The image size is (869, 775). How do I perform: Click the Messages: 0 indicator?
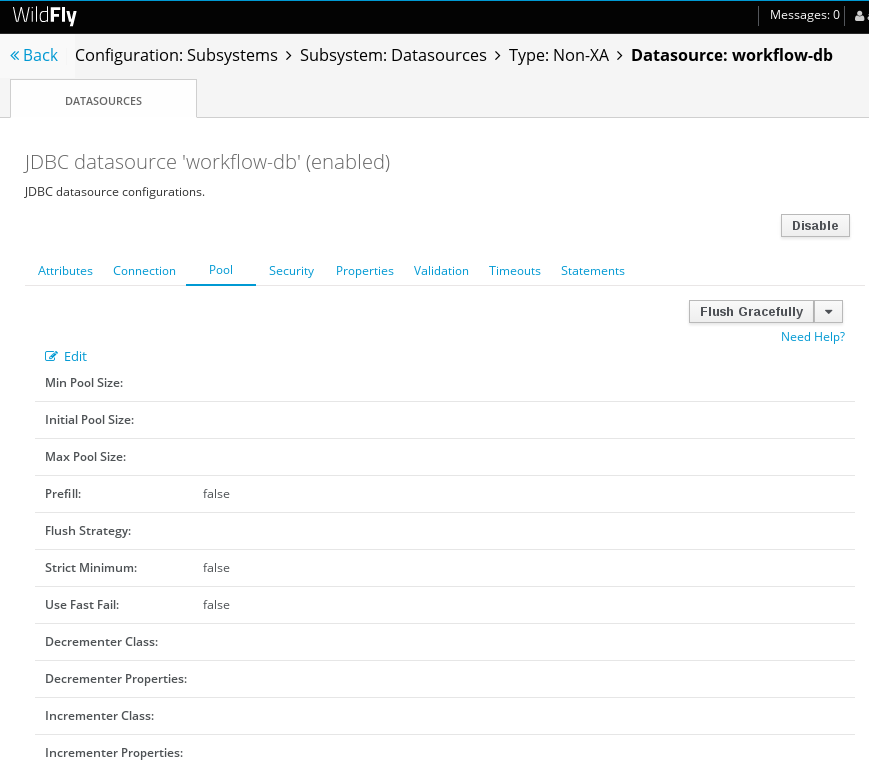click(x=806, y=15)
